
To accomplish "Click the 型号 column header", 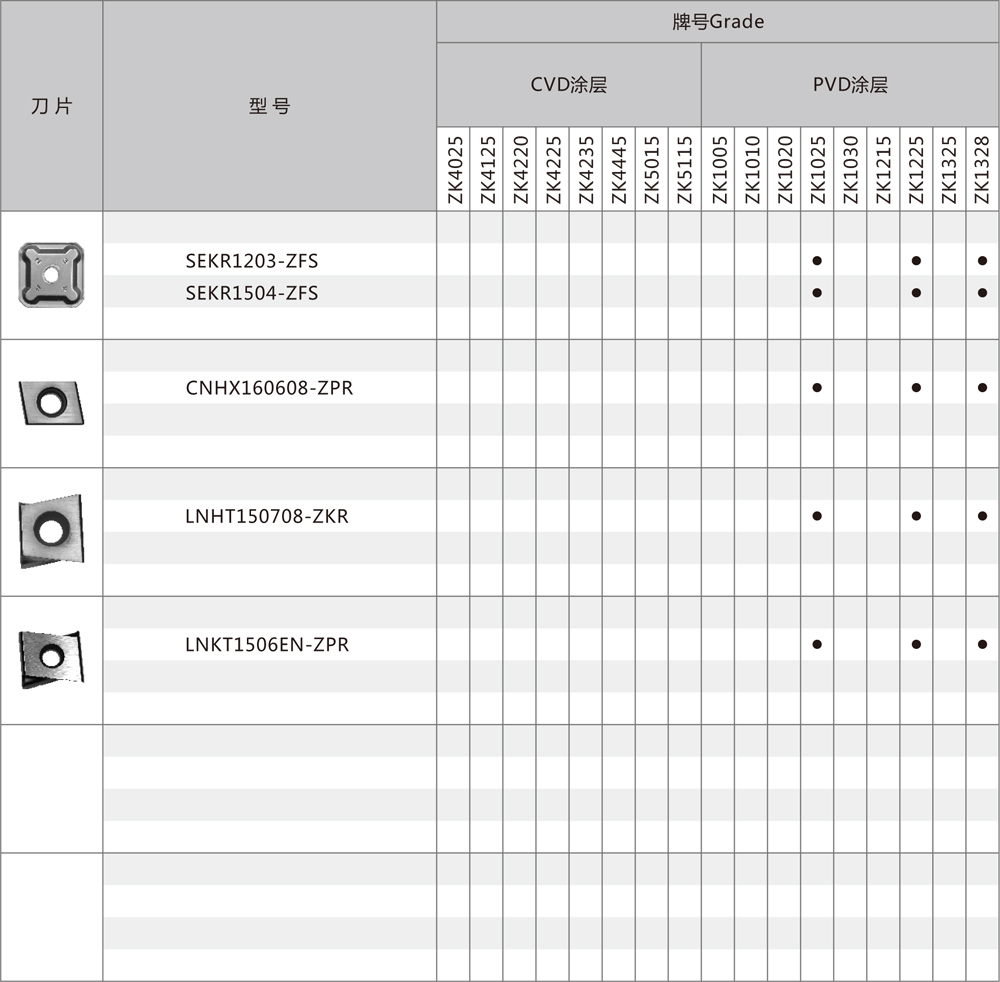I will (269, 106).
